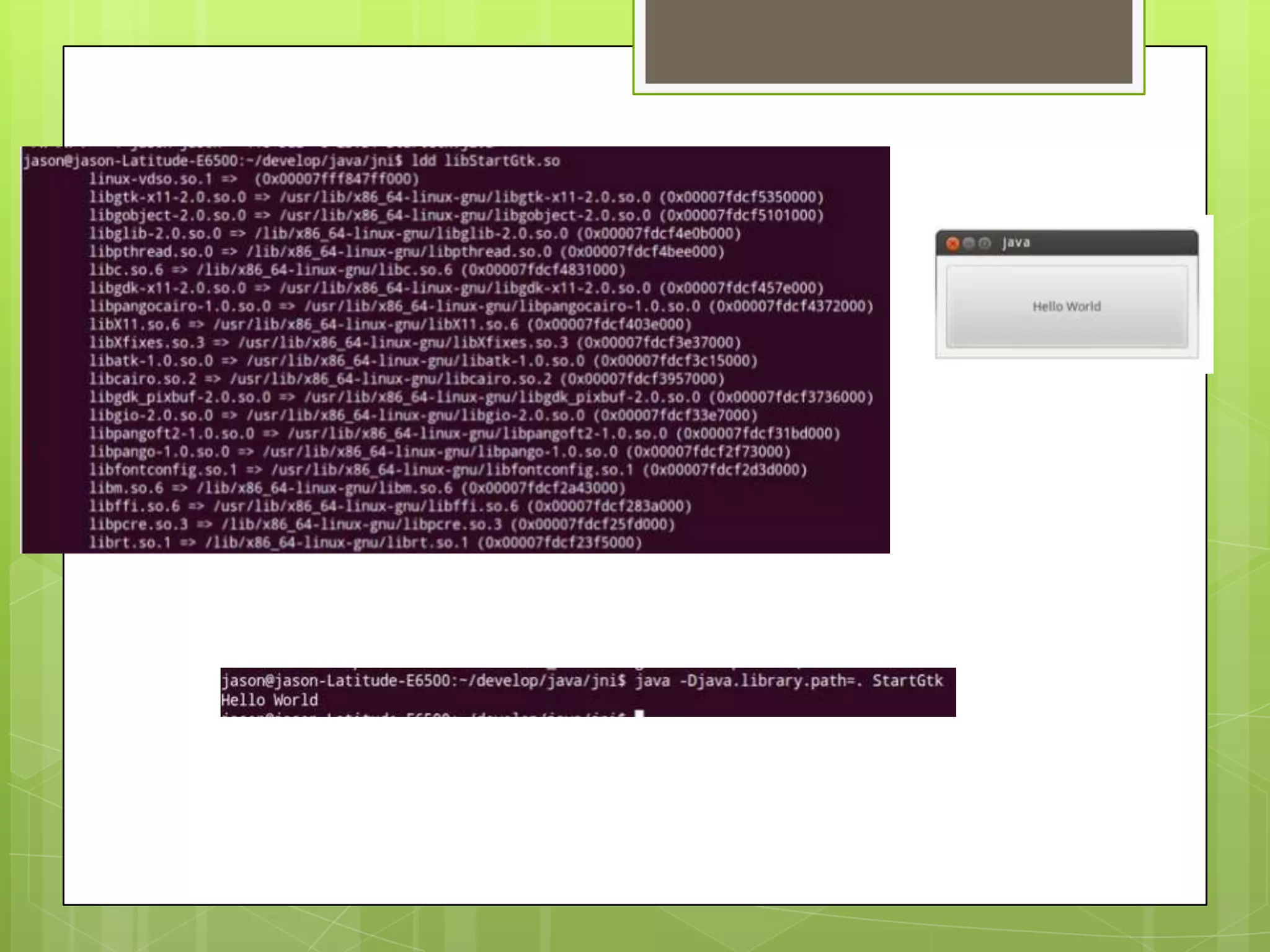Click the libX11.so.6 dependency line
Screen dimensions: 1270x952
(x=389, y=325)
